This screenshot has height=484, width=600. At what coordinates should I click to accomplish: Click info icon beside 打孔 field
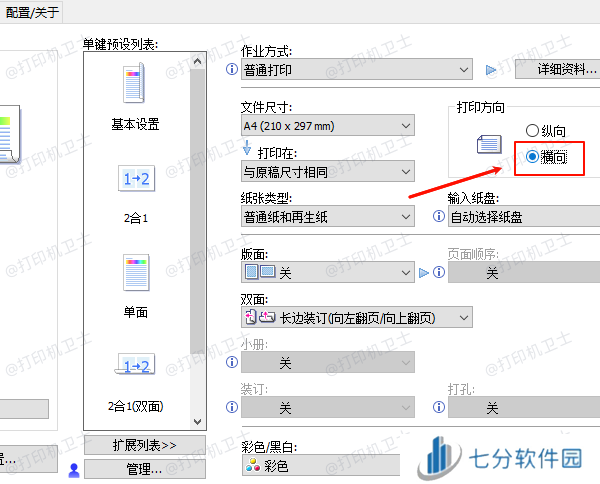(x=439, y=407)
